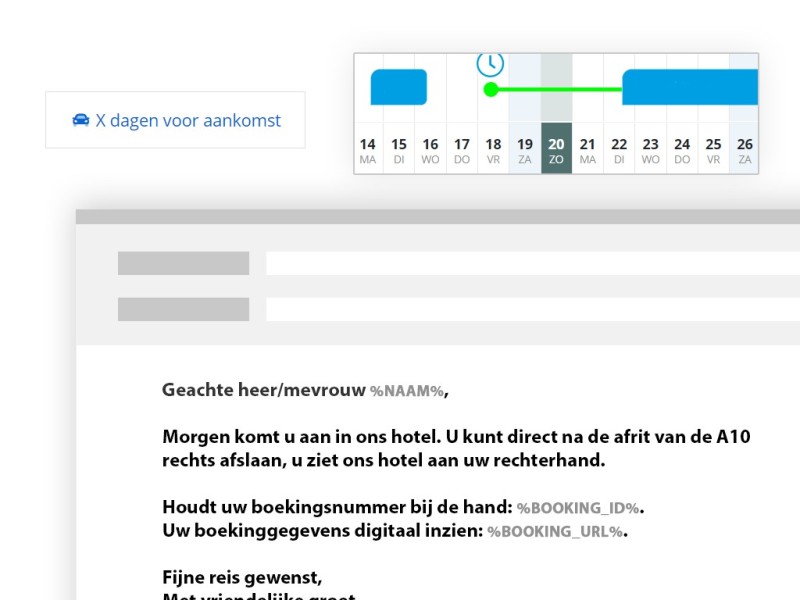This screenshot has height=600, width=800.
Task: Click the top gray field in the email header
Action: [184, 263]
